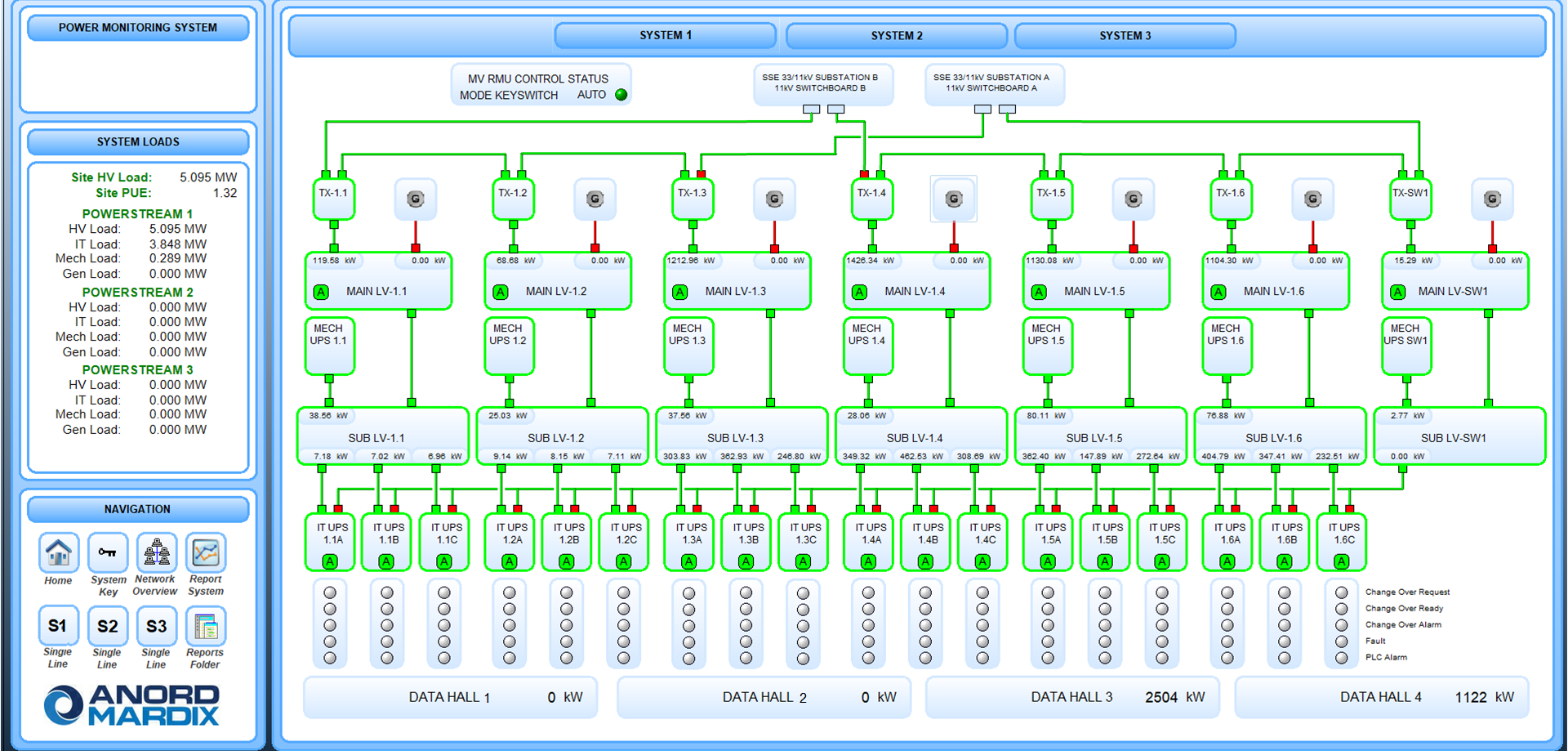This screenshot has width=1568, height=751.
Task: Switch to the SYSTEM 2 tab
Action: (x=896, y=35)
